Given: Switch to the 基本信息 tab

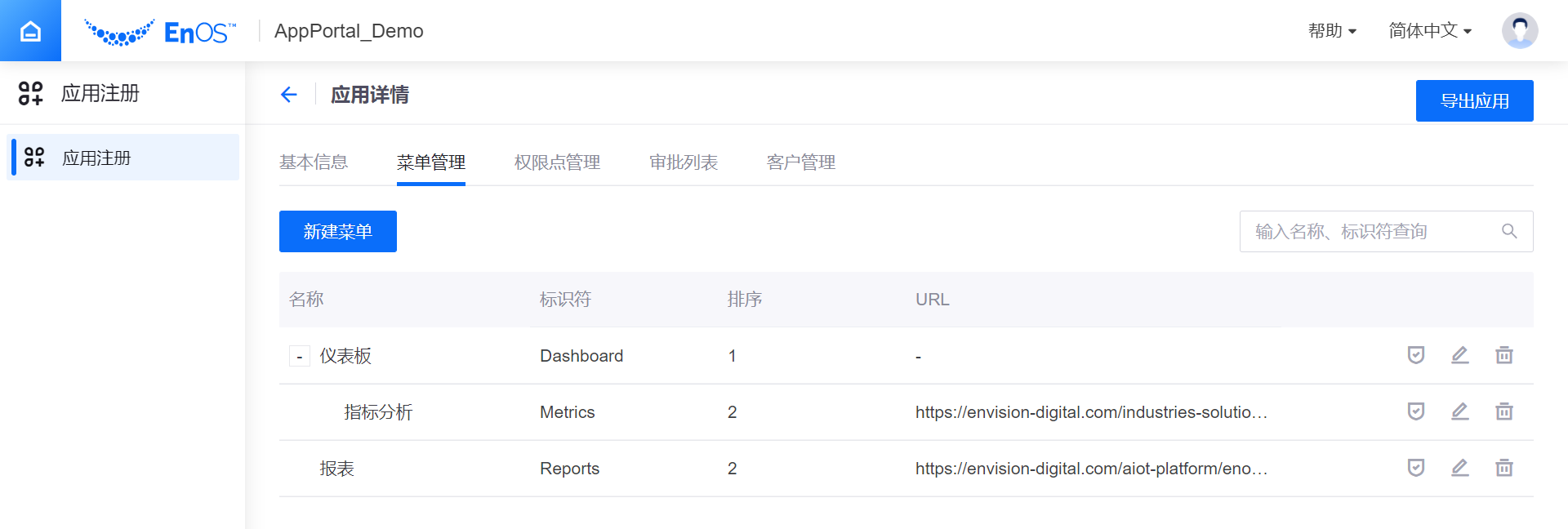Looking at the screenshot, I should (x=314, y=162).
